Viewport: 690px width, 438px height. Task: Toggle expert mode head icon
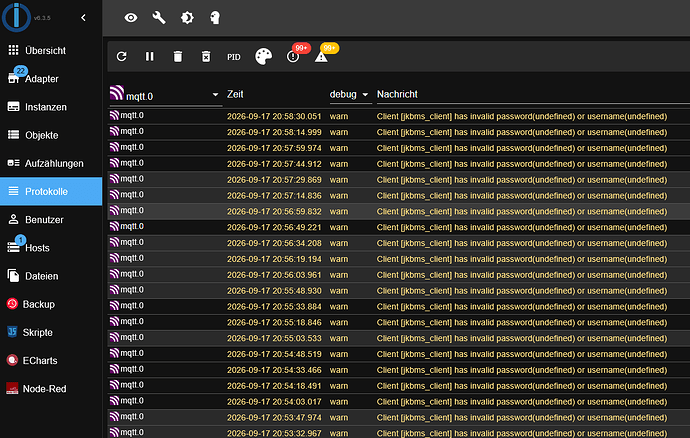click(x=215, y=18)
